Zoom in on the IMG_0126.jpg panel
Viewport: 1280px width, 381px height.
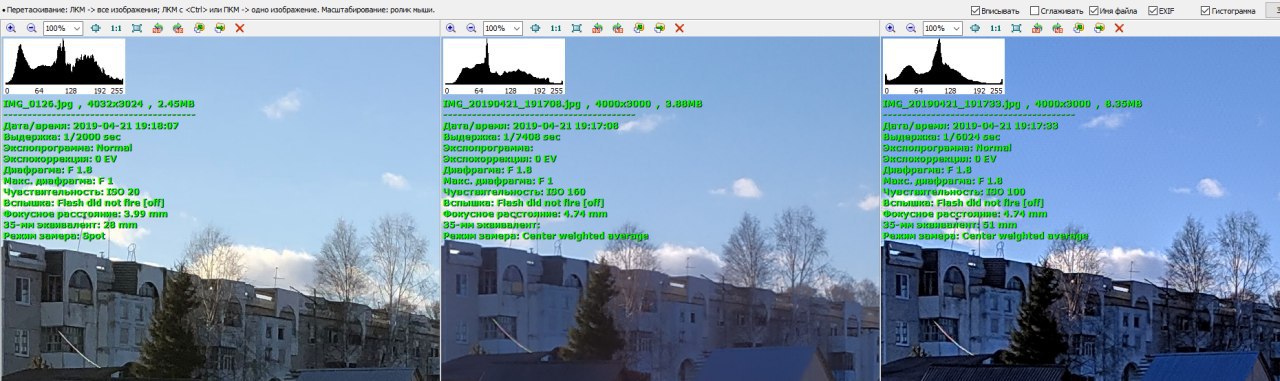[11, 28]
